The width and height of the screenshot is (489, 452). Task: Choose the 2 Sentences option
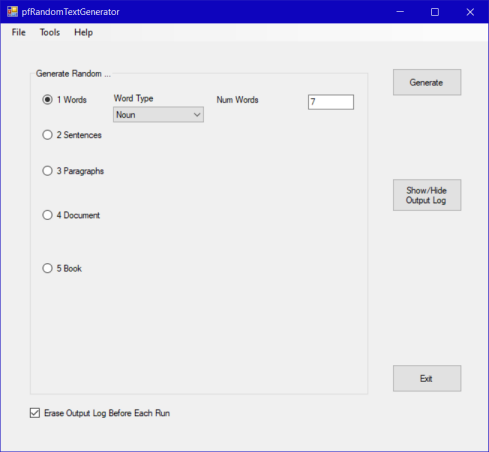tap(47, 135)
